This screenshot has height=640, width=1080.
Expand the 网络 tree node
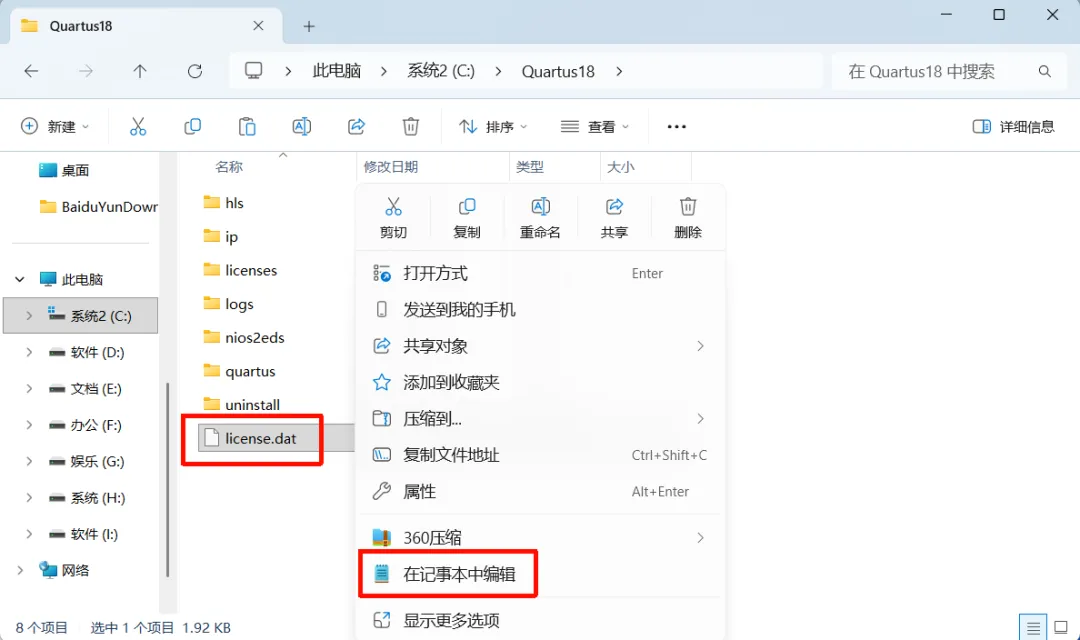point(20,570)
